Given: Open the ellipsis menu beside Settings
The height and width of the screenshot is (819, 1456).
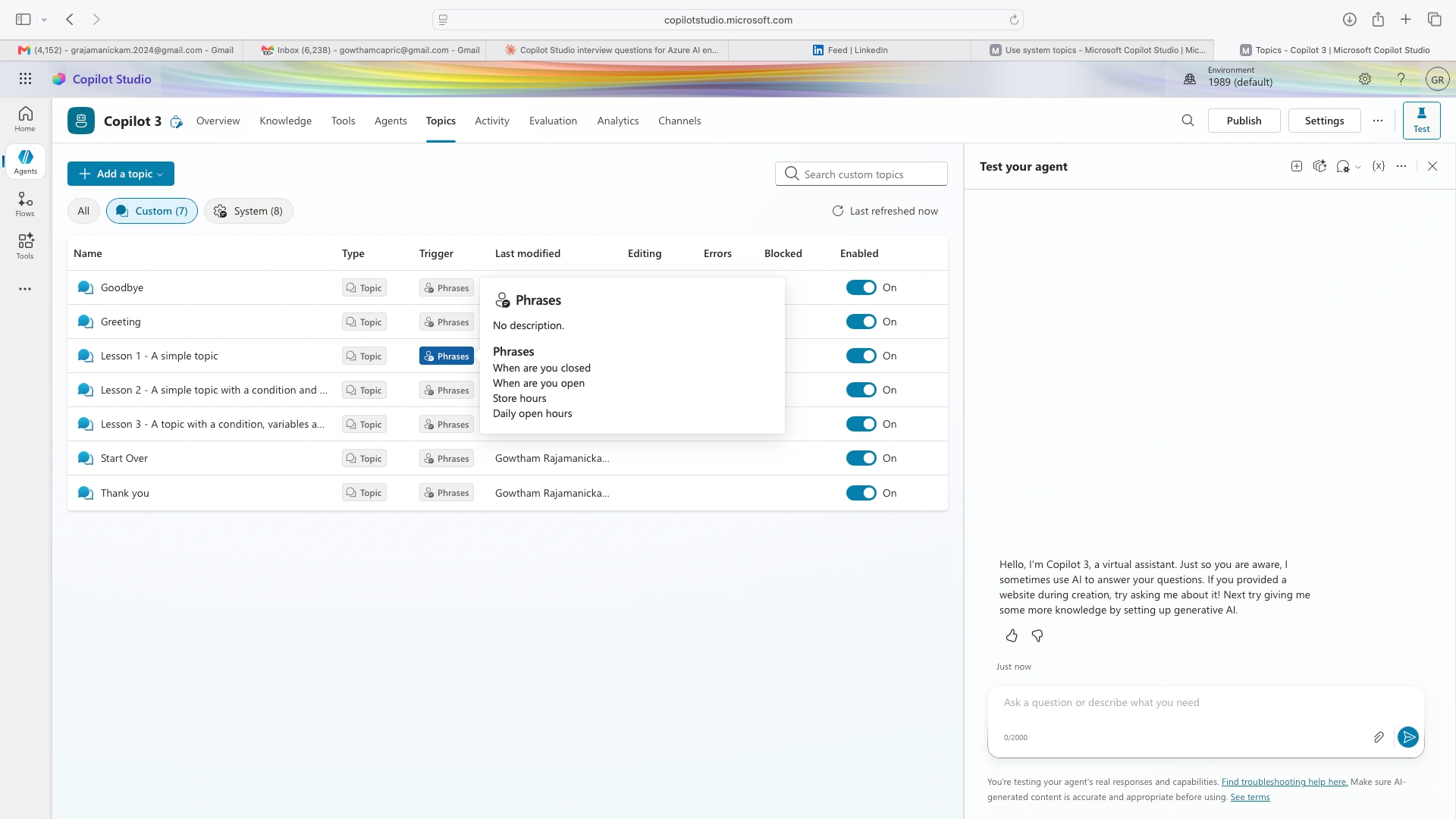Looking at the screenshot, I should (x=1378, y=121).
